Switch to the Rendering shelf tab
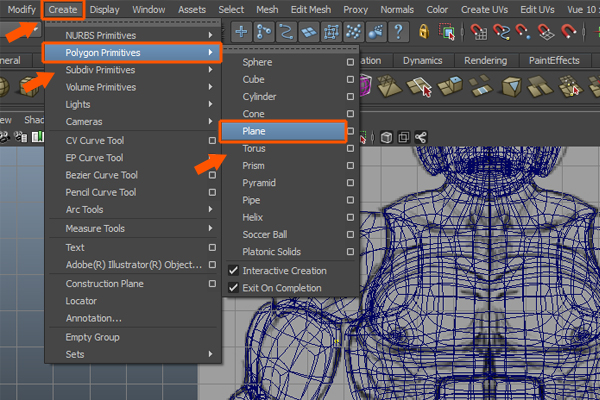Viewport: 600px width, 400px height. coord(487,60)
